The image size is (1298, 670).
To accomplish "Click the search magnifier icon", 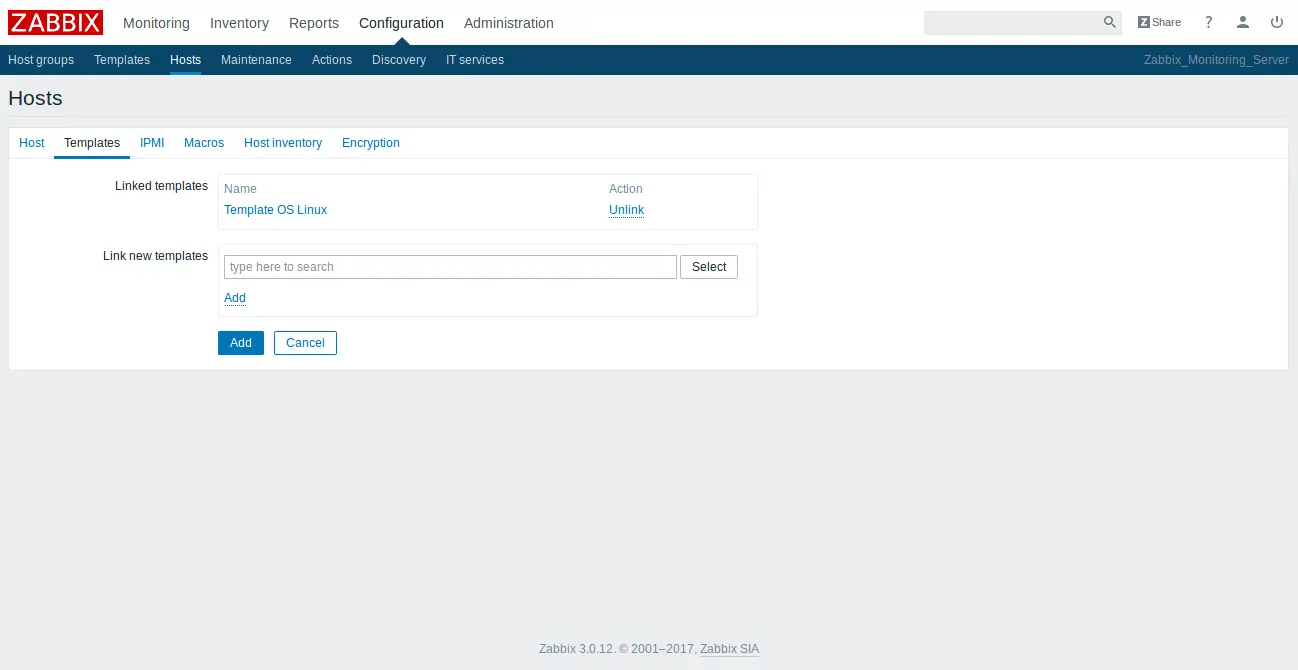I will pos(1110,22).
